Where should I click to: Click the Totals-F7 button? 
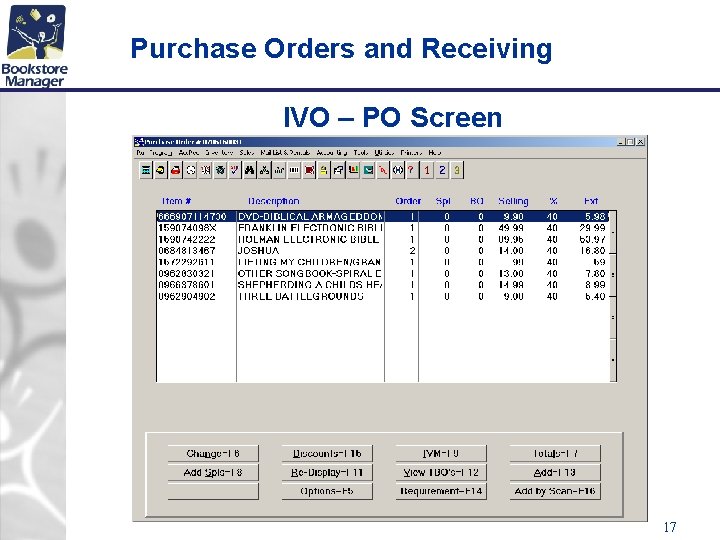[x=555, y=453]
